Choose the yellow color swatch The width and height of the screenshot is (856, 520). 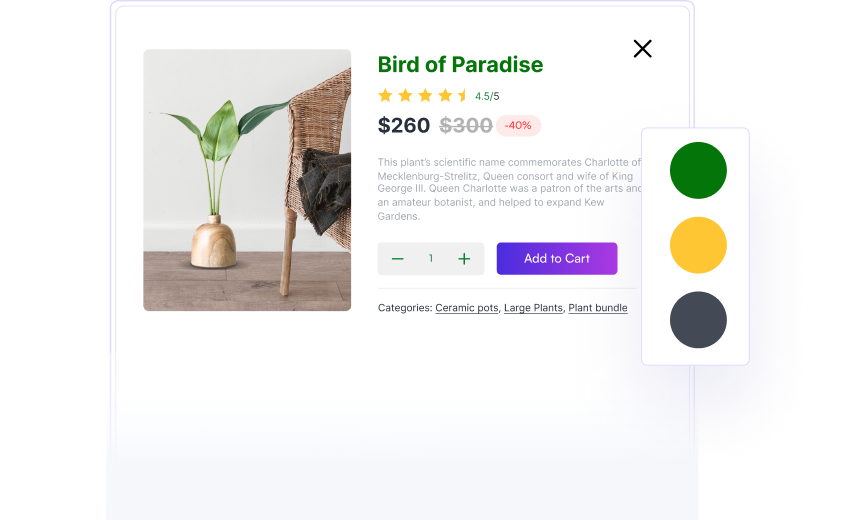(x=698, y=245)
